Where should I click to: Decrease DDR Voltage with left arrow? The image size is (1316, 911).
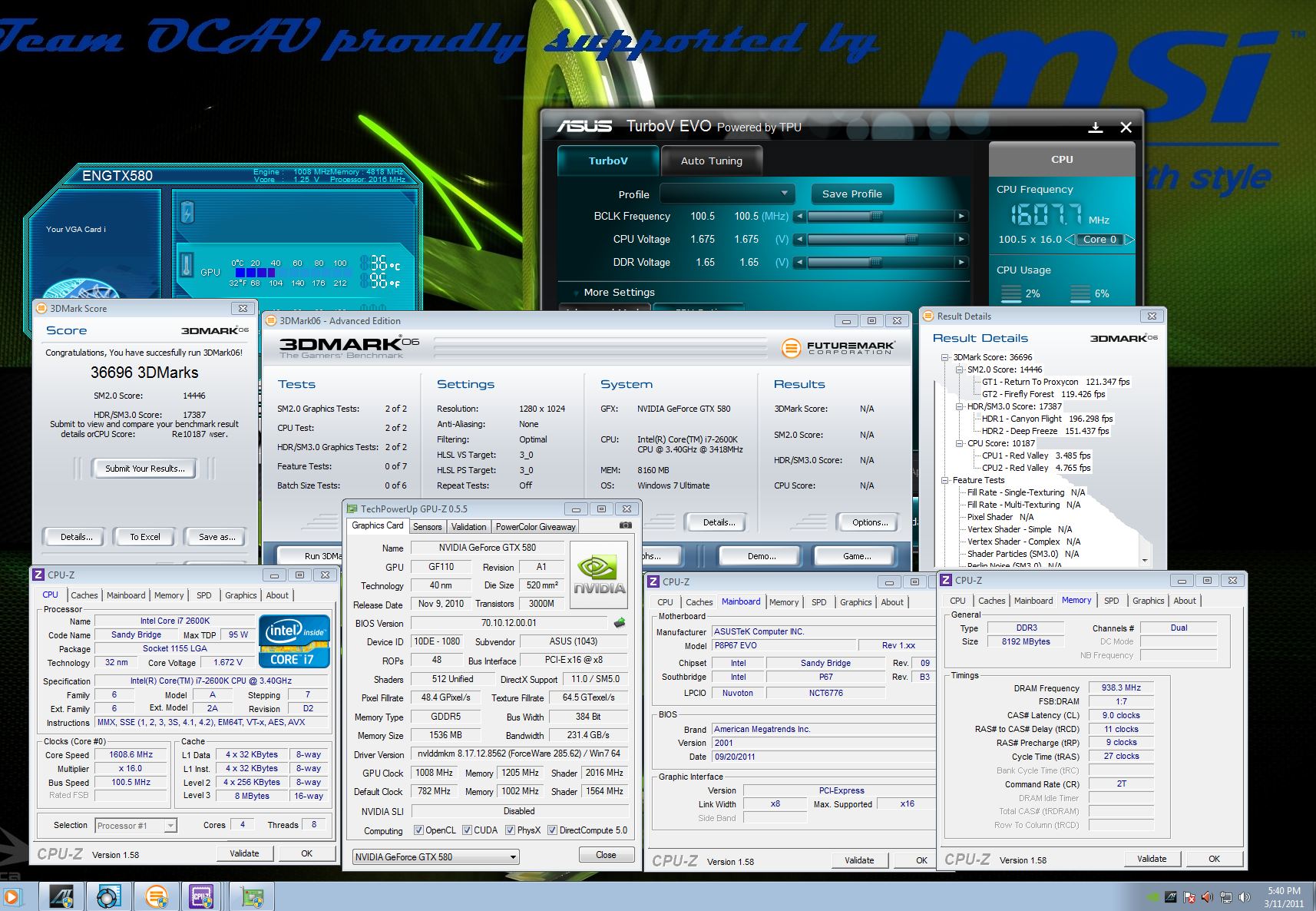(x=799, y=263)
